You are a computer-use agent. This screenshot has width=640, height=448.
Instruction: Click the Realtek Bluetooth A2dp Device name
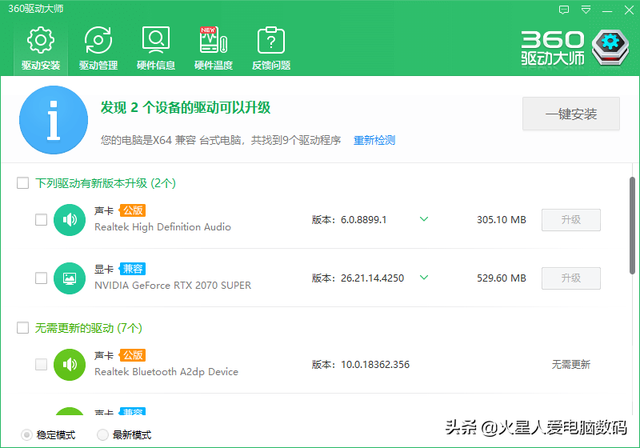coord(166,372)
